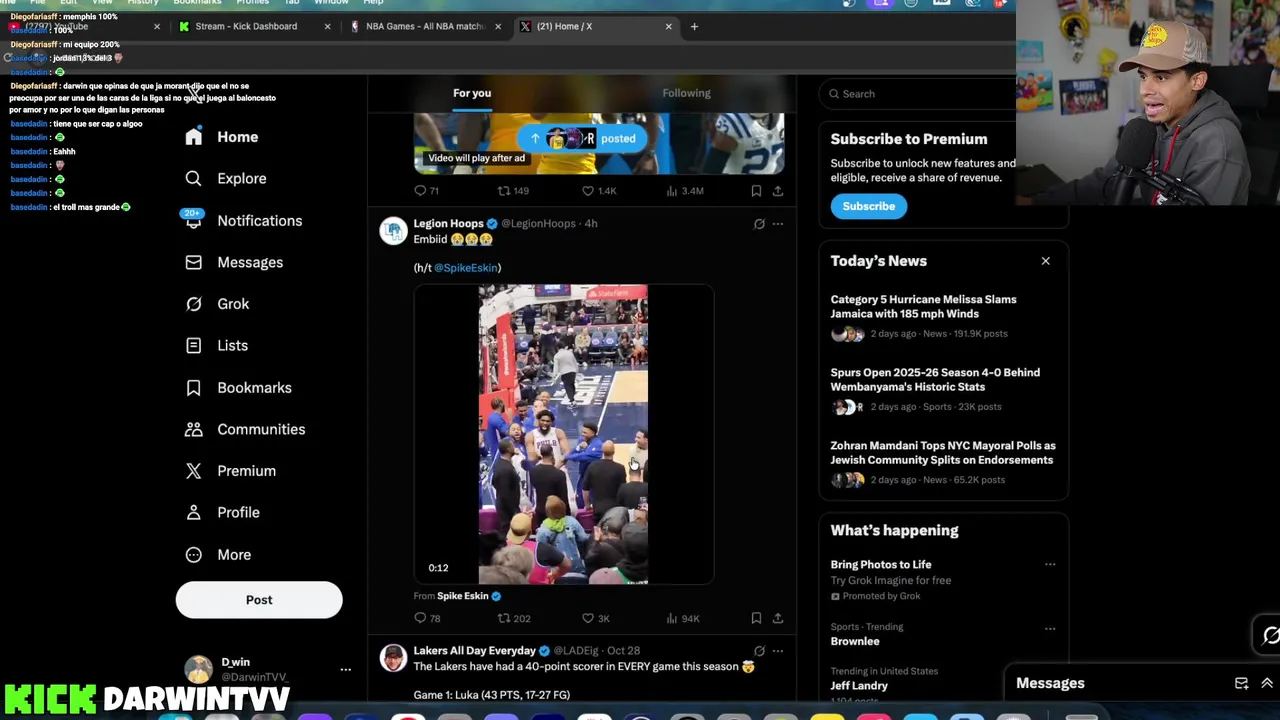Open the Lists icon in sidebar

[x=193, y=346]
